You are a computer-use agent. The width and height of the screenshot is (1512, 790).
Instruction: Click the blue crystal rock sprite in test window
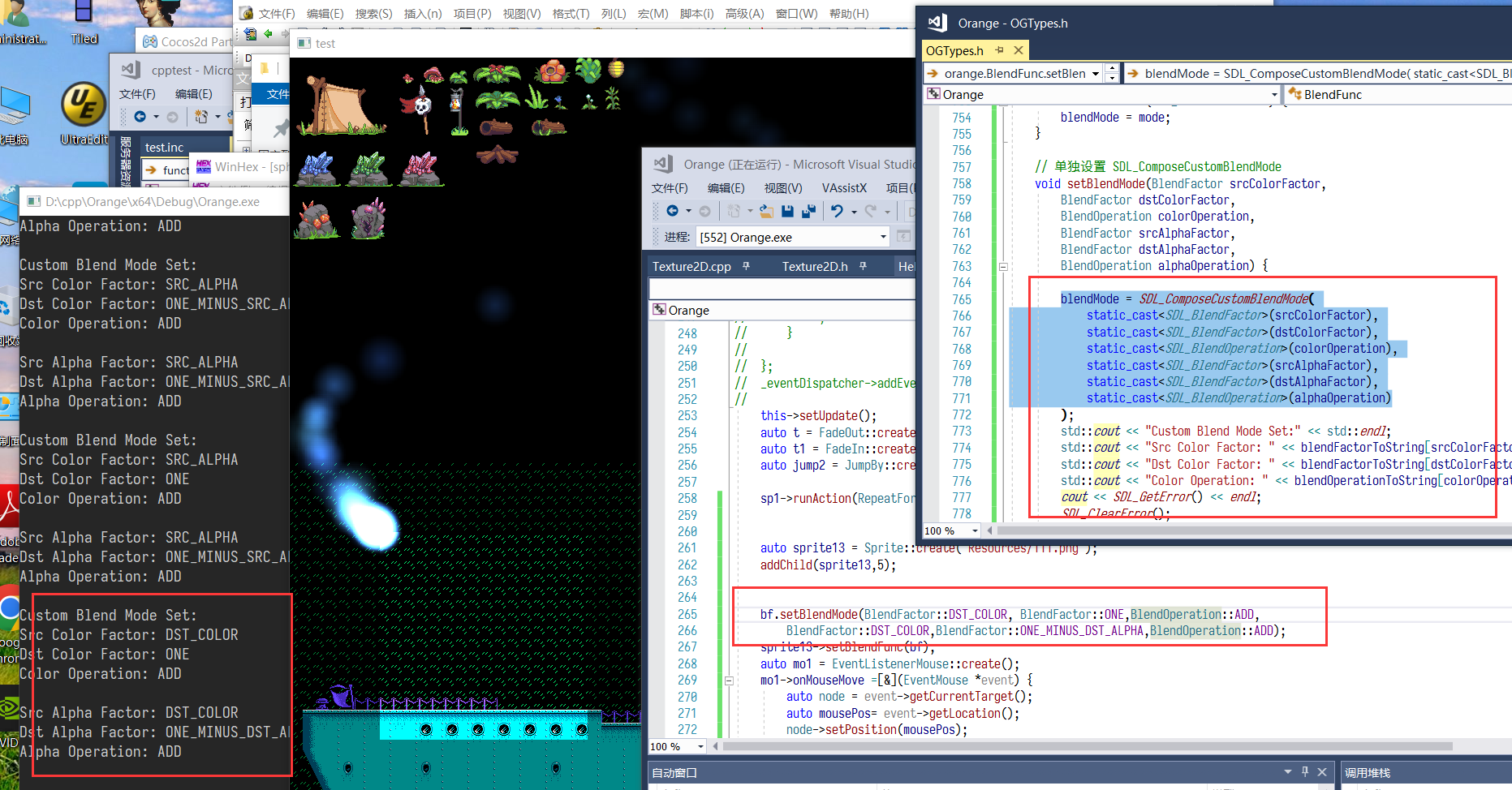coord(317,169)
